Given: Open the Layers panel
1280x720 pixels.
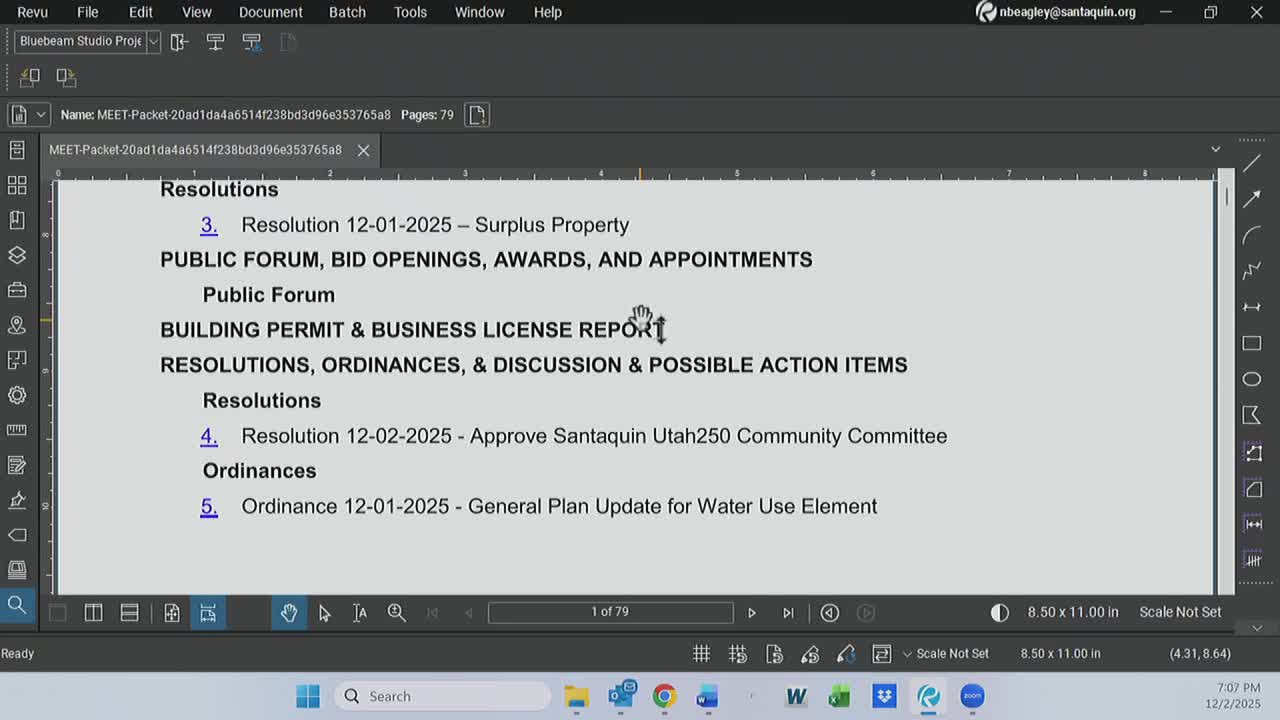Looking at the screenshot, I should coord(17,255).
